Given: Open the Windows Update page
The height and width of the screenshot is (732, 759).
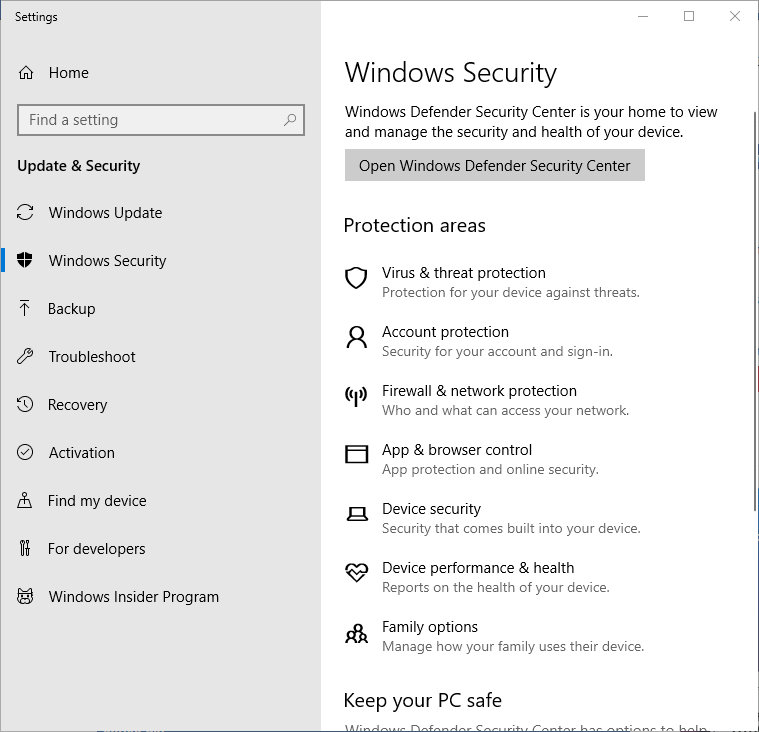Looking at the screenshot, I should coord(161,212).
